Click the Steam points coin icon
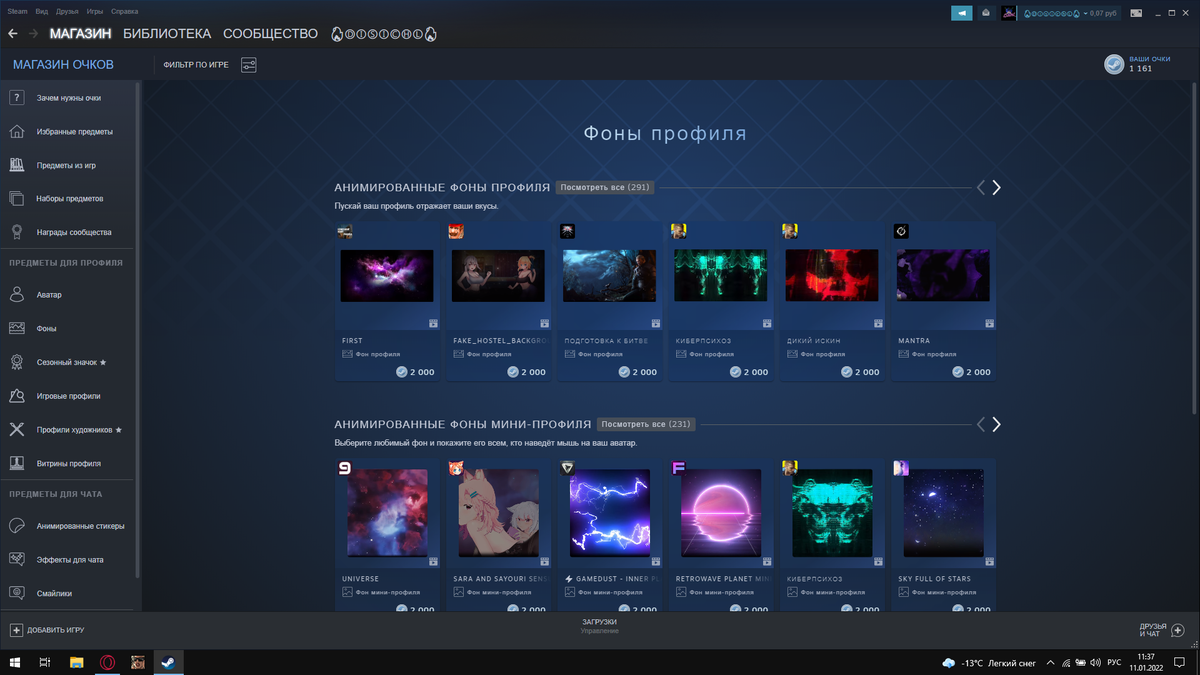1200x675 pixels. (1113, 64)
